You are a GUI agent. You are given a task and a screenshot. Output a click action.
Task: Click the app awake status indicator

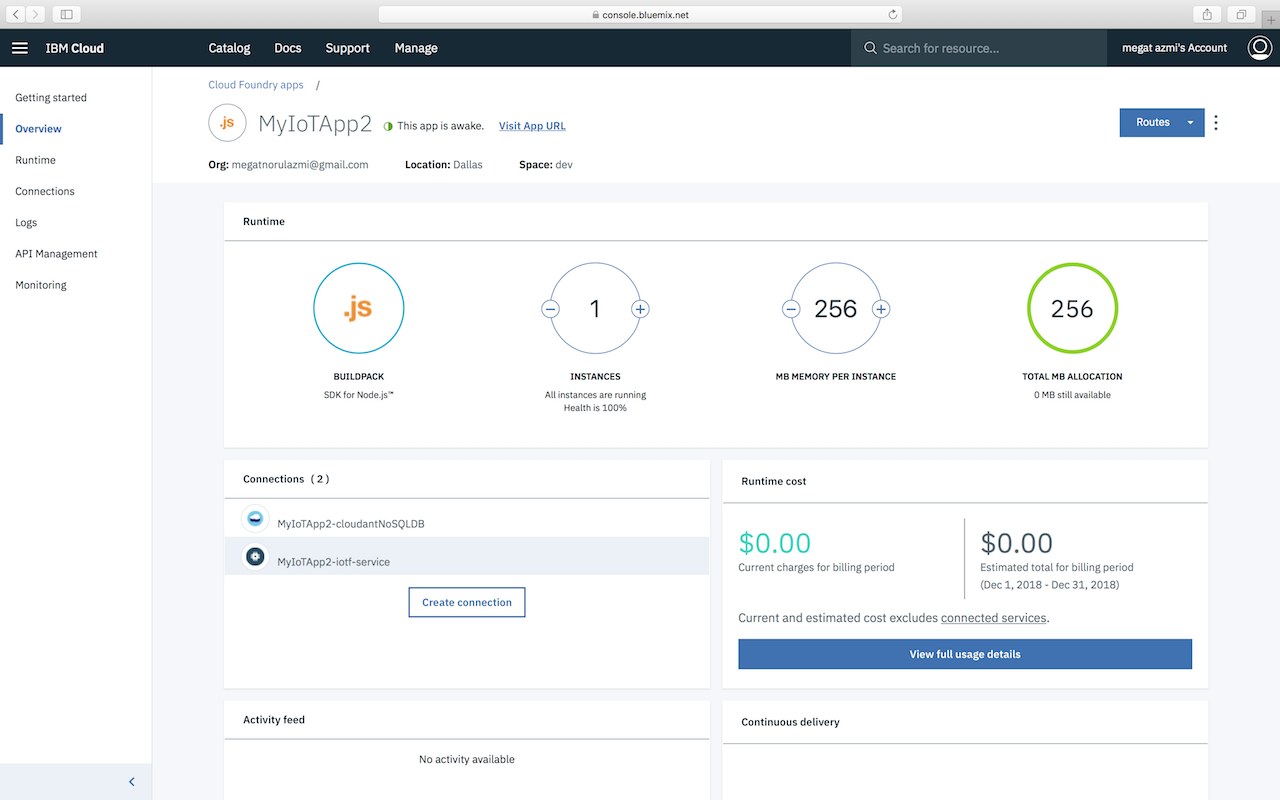click(388, 126)
